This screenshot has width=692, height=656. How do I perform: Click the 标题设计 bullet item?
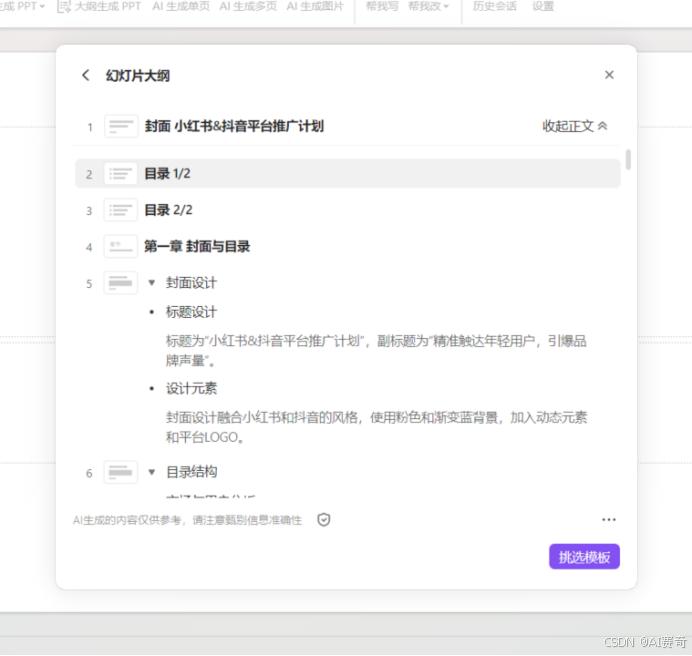(x=191, y=312)
